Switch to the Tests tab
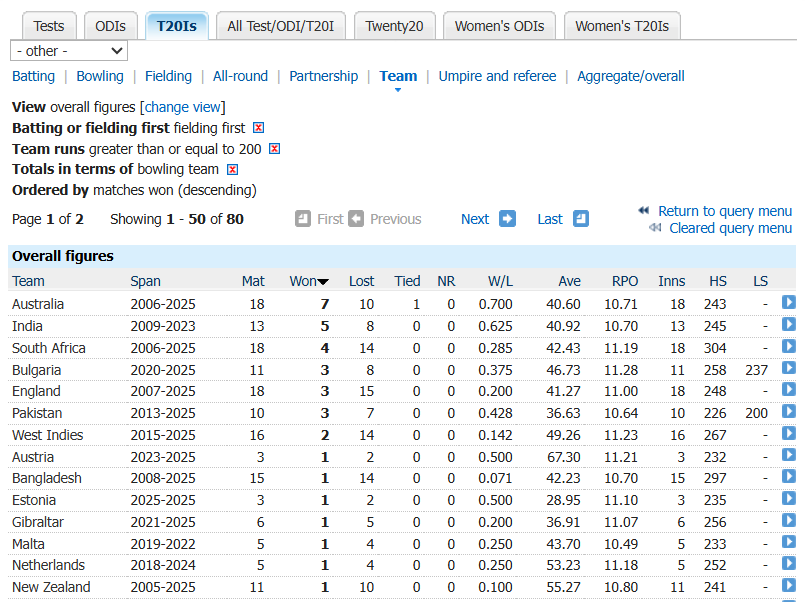 [49, 26]
